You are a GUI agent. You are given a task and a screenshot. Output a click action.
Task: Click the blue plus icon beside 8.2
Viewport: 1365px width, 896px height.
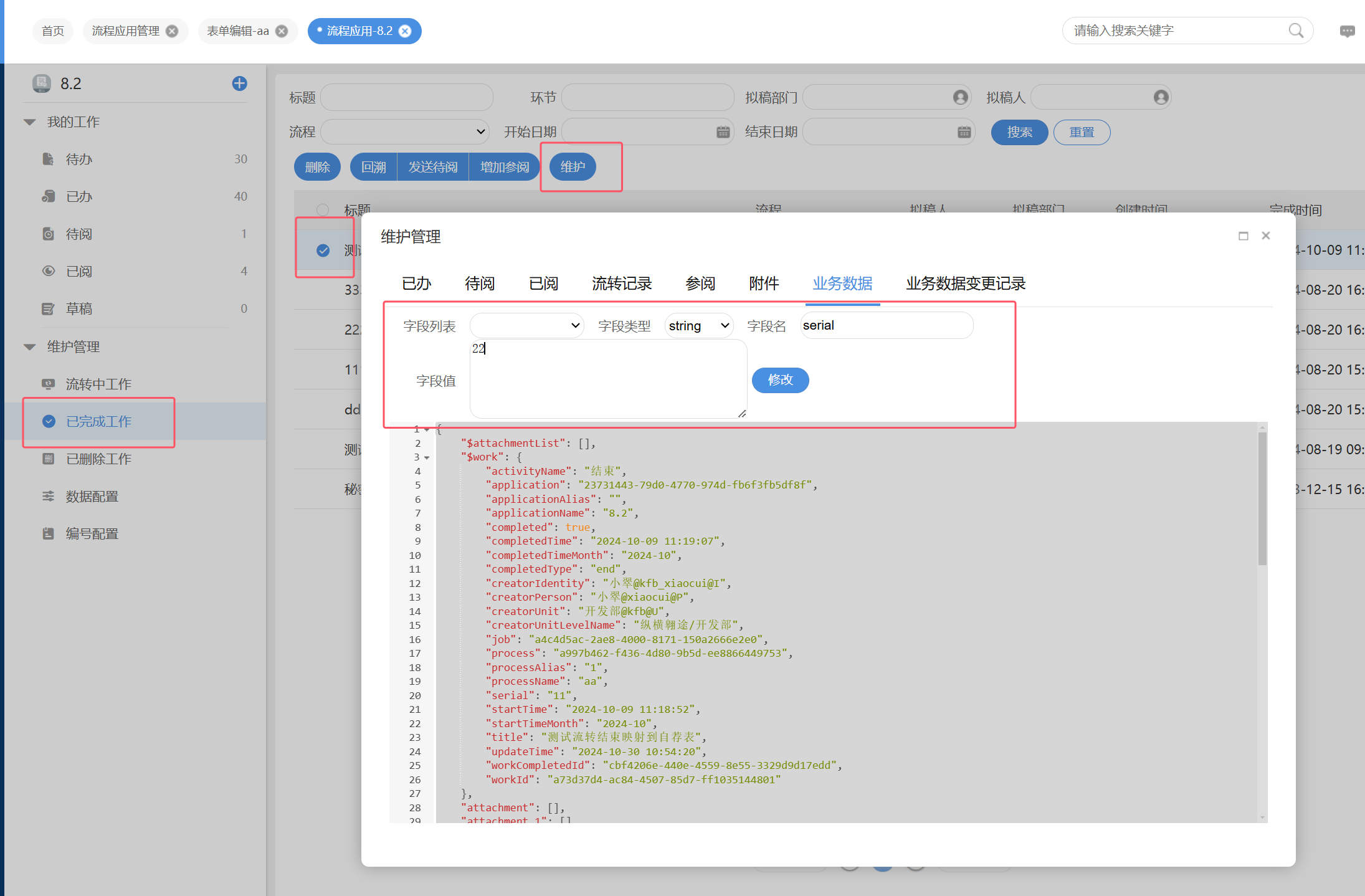coord(239,83)
